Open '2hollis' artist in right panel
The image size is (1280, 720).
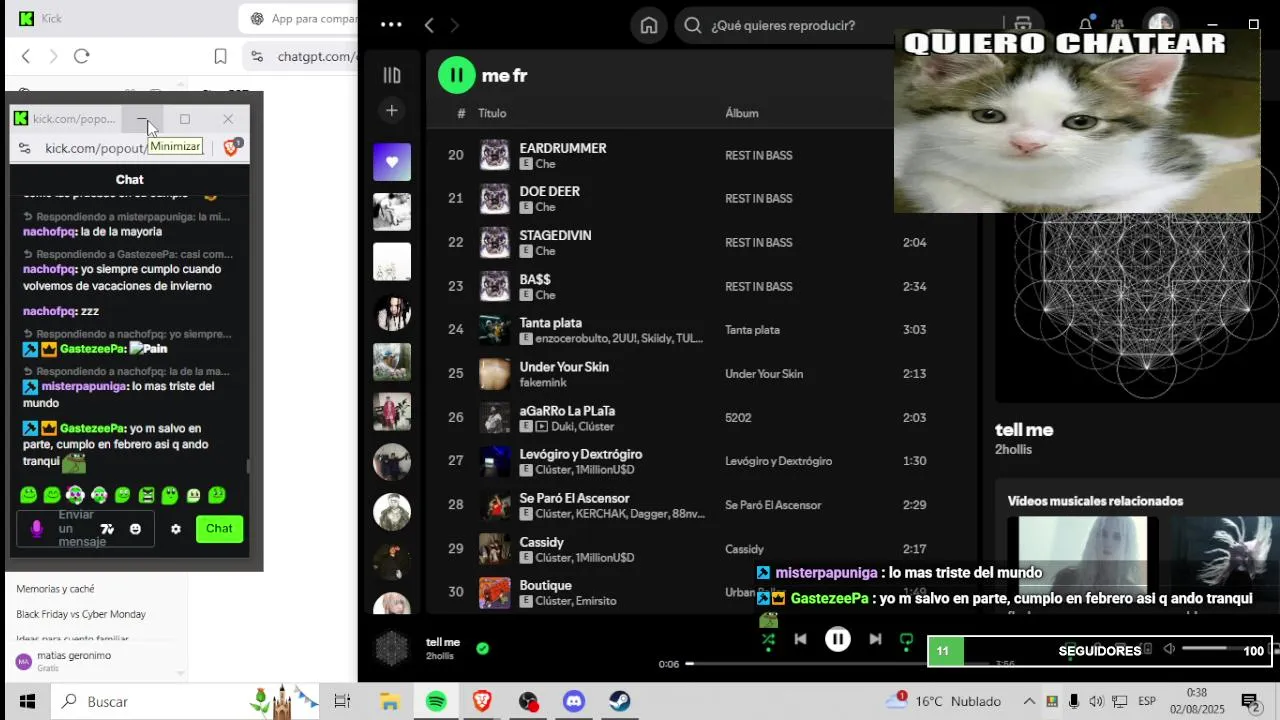pyautogui.click(x=1013, y=450)
